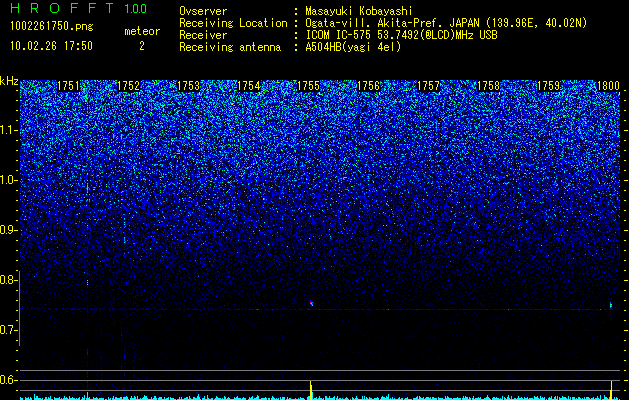The height and width of the screenshot is (400, 629).
Task: Click the 0.7 frequency axis label
Action: [x=8, y=330]
